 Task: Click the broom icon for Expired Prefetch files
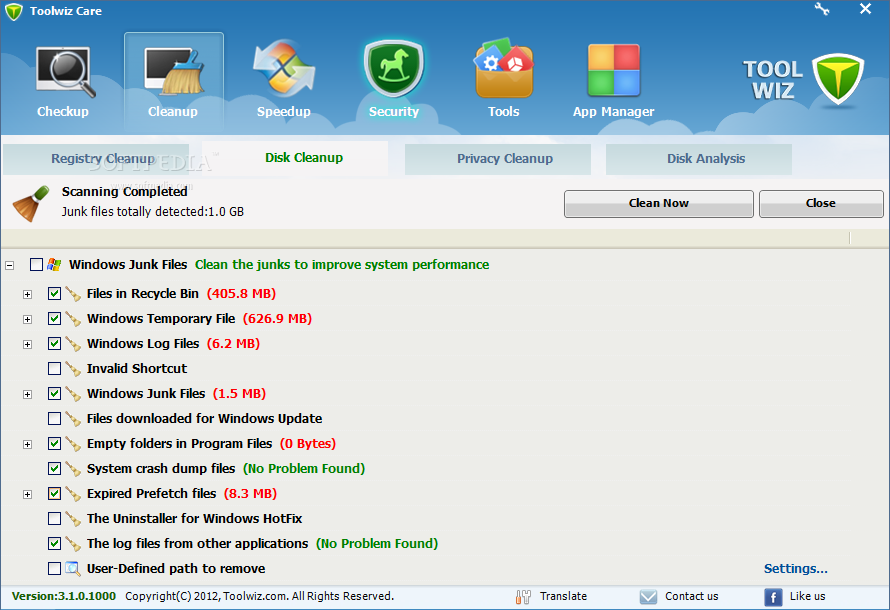pos(73,494)
